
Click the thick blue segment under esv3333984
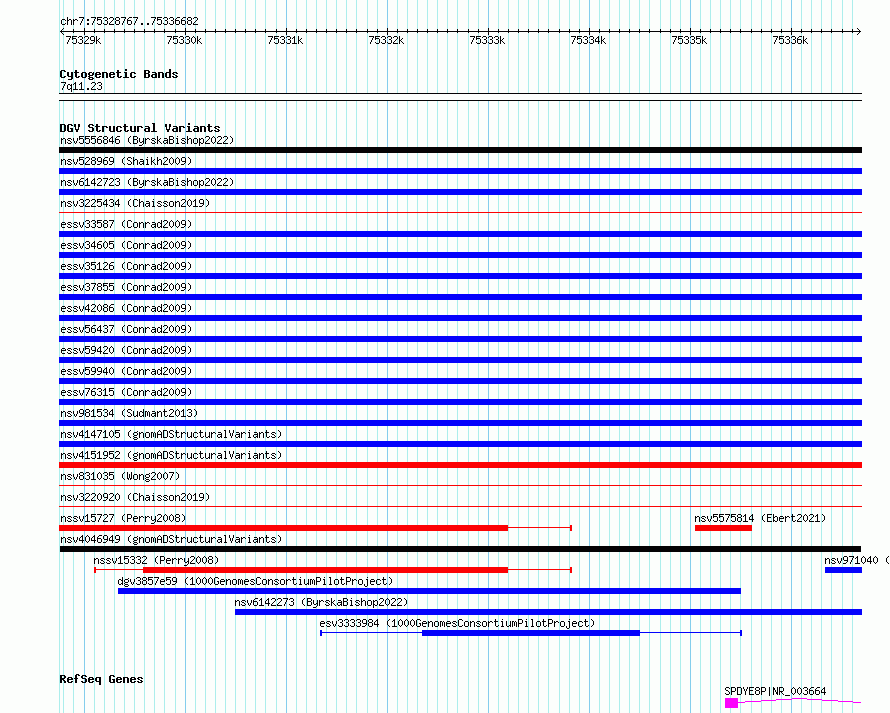(531, 633)
